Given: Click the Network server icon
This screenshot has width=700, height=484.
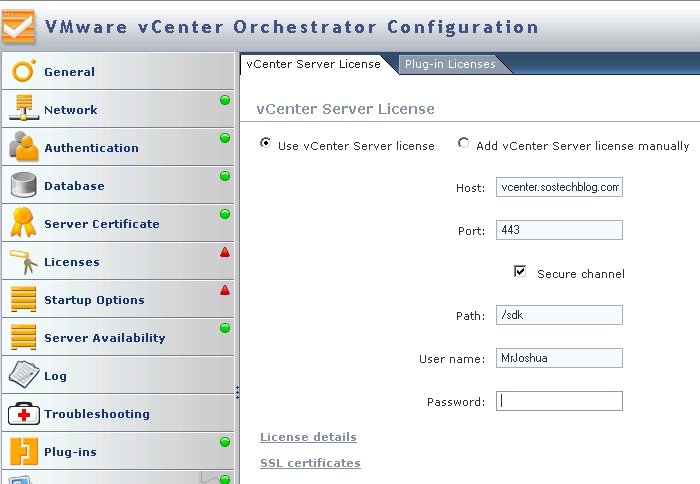Looking at the screenshot, I should (23, 108).
